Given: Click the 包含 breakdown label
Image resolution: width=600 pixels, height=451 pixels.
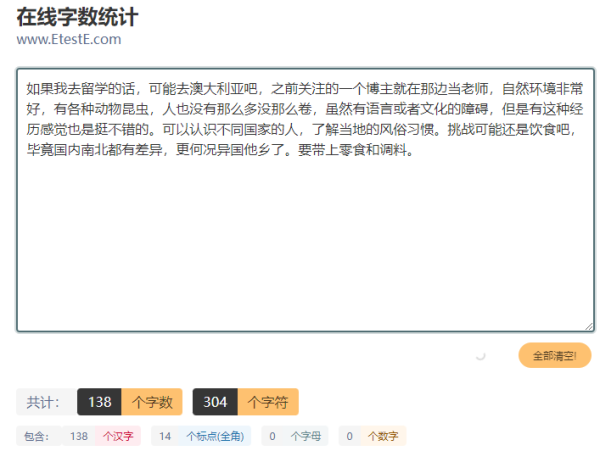Looking at the screenshot, I should [34, 436].
